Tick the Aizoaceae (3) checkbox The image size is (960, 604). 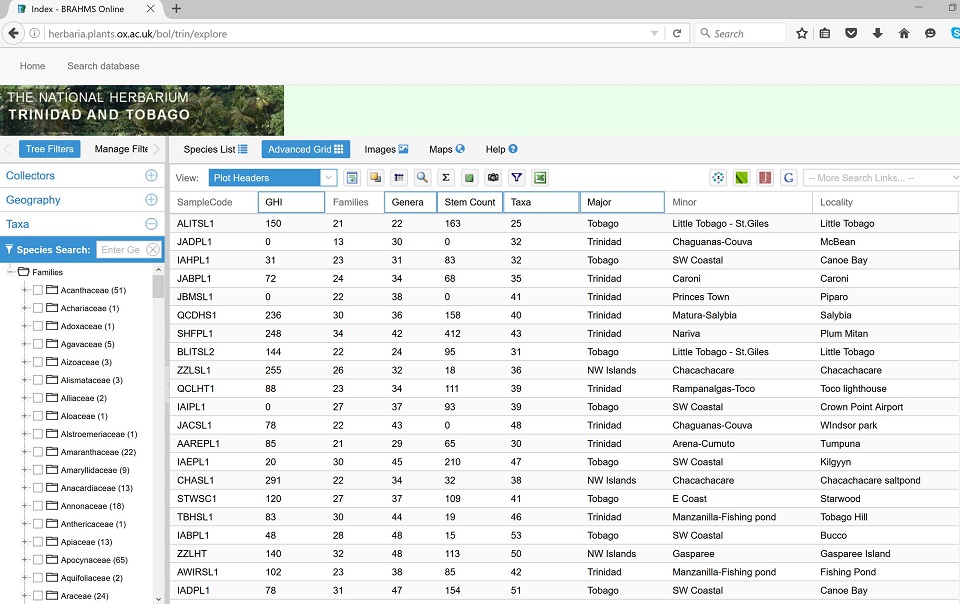[38, 362]
